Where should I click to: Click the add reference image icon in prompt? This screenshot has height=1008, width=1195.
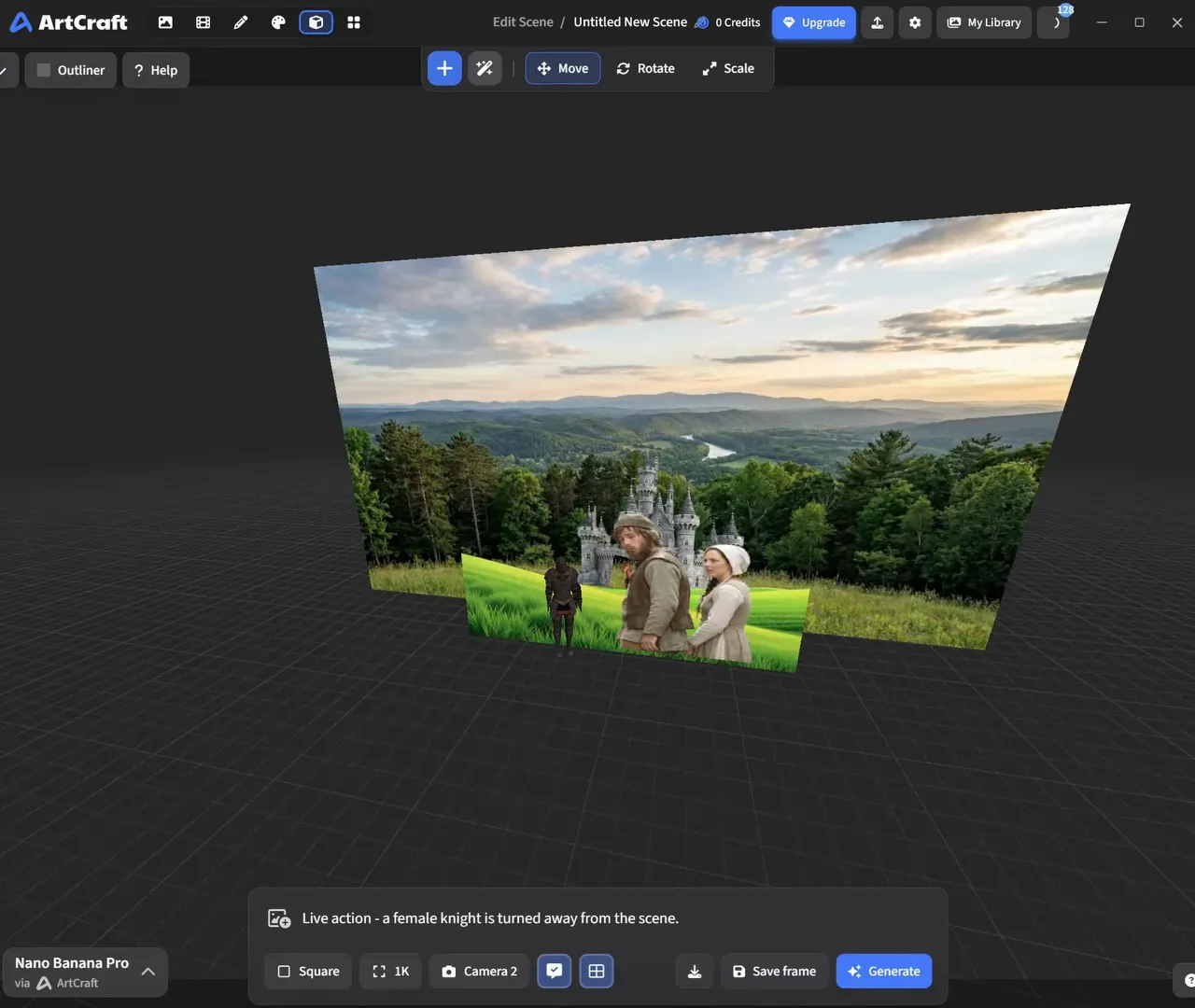tap(279, 918)
